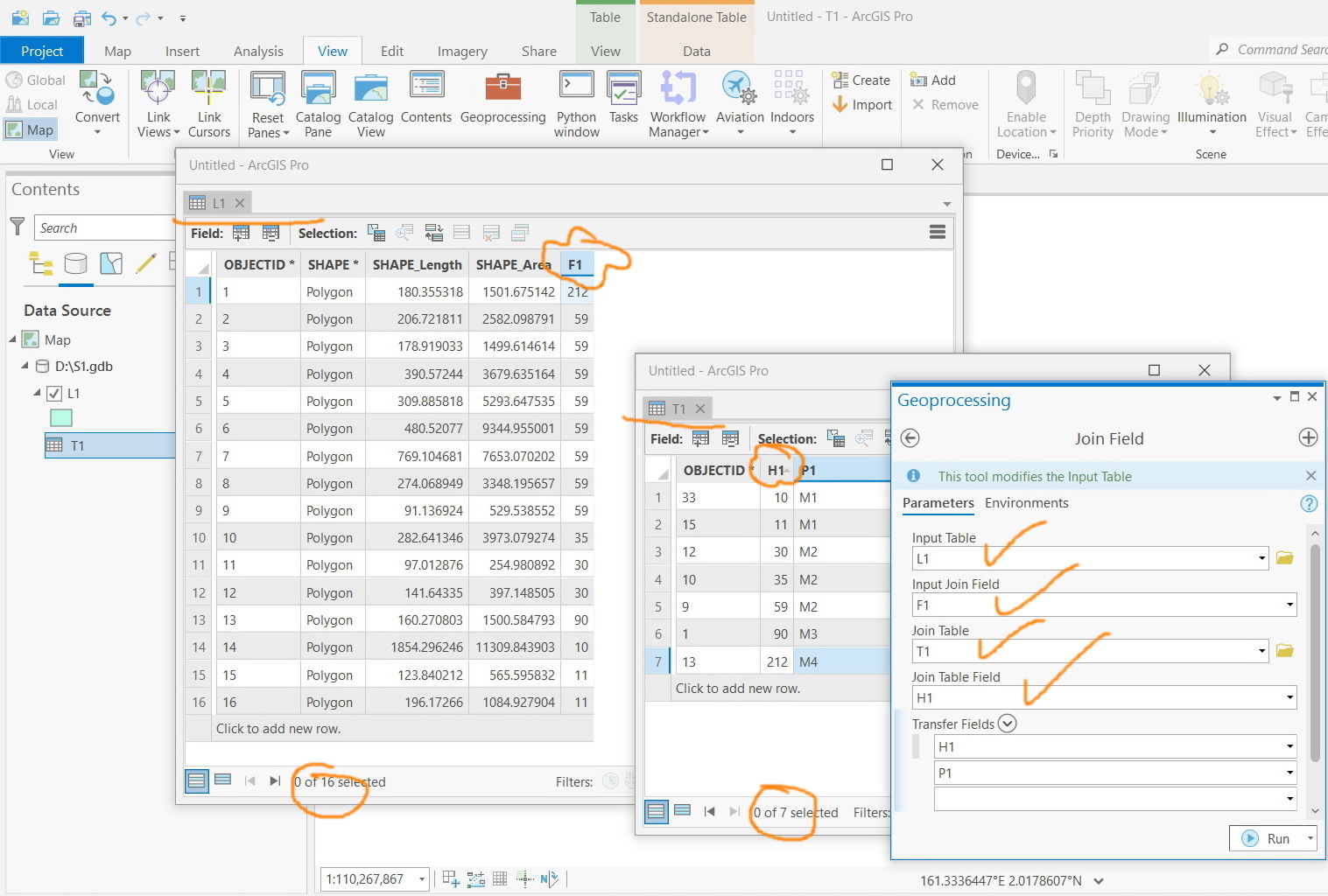The image size is (1328, 896).
Task: Browse for Input Table folder icon
Action: (1284, 558)
